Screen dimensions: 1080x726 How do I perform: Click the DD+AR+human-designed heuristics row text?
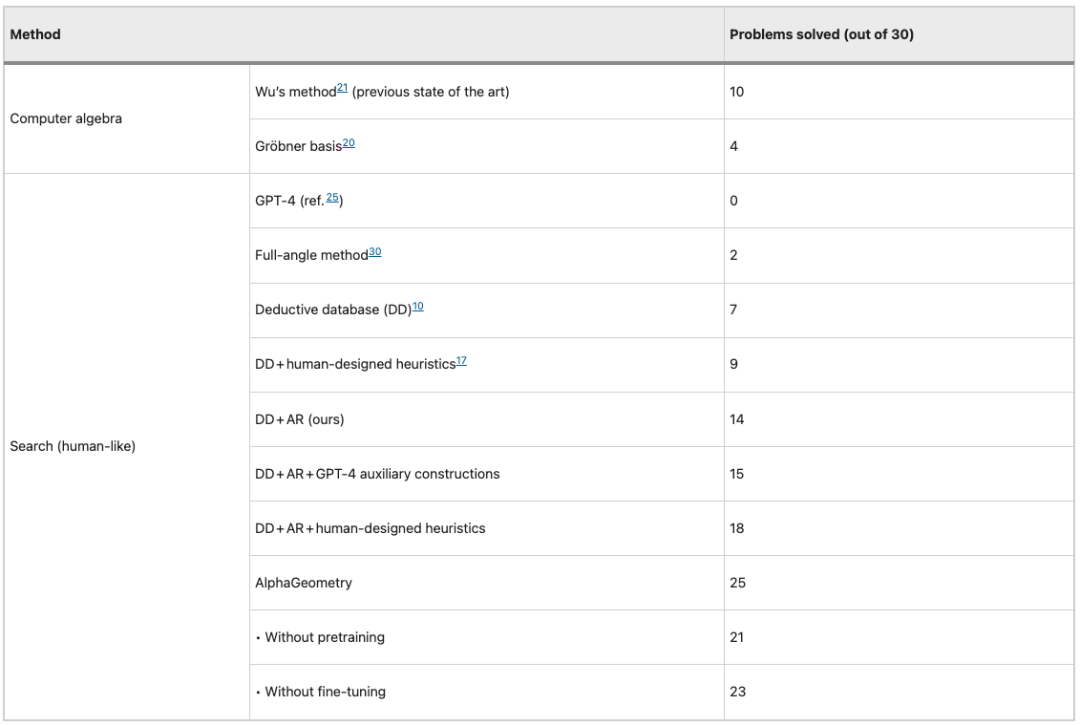pos(370,528)
